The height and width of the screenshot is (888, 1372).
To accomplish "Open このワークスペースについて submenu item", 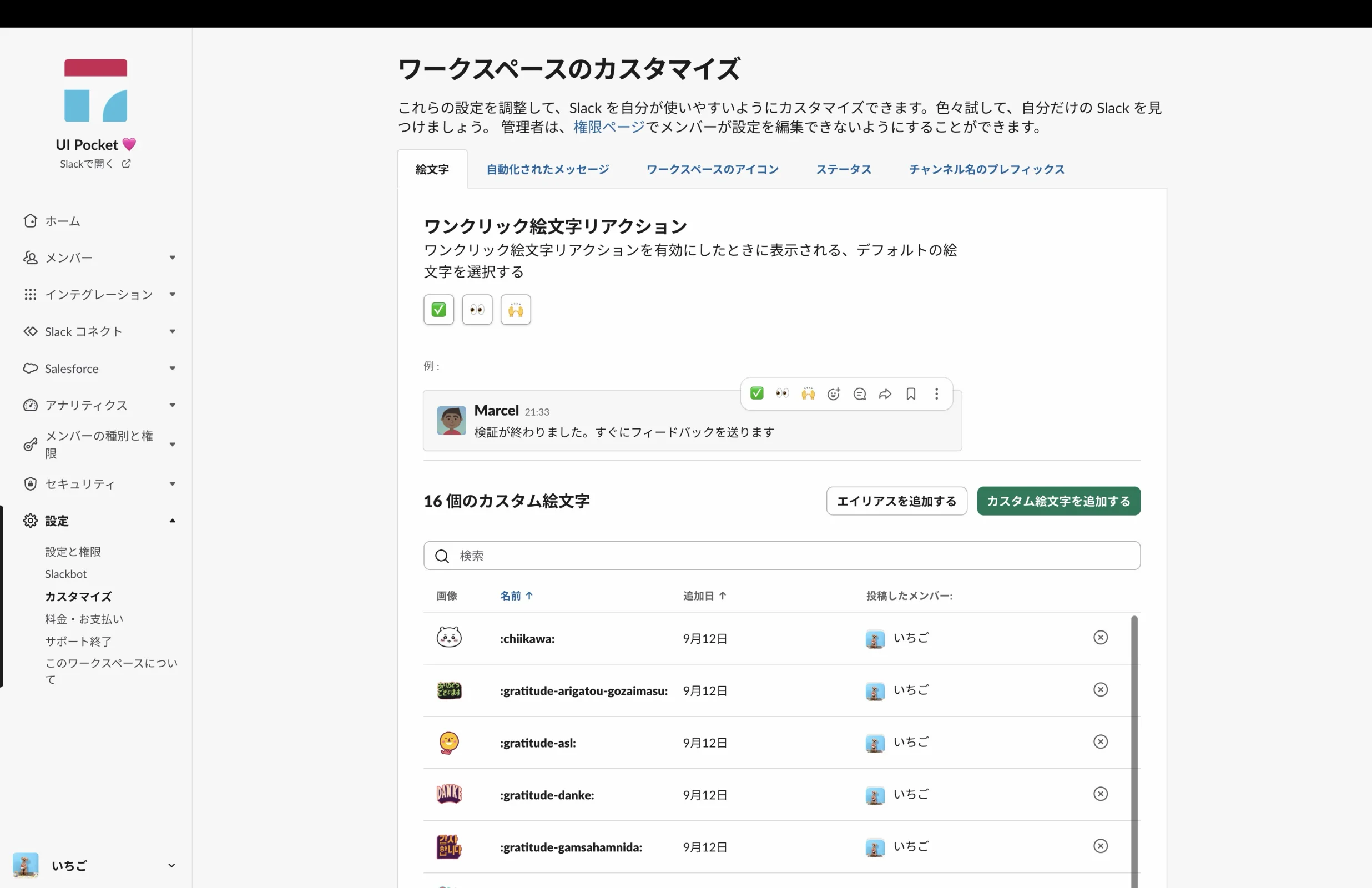I will [x=111, y=671].
